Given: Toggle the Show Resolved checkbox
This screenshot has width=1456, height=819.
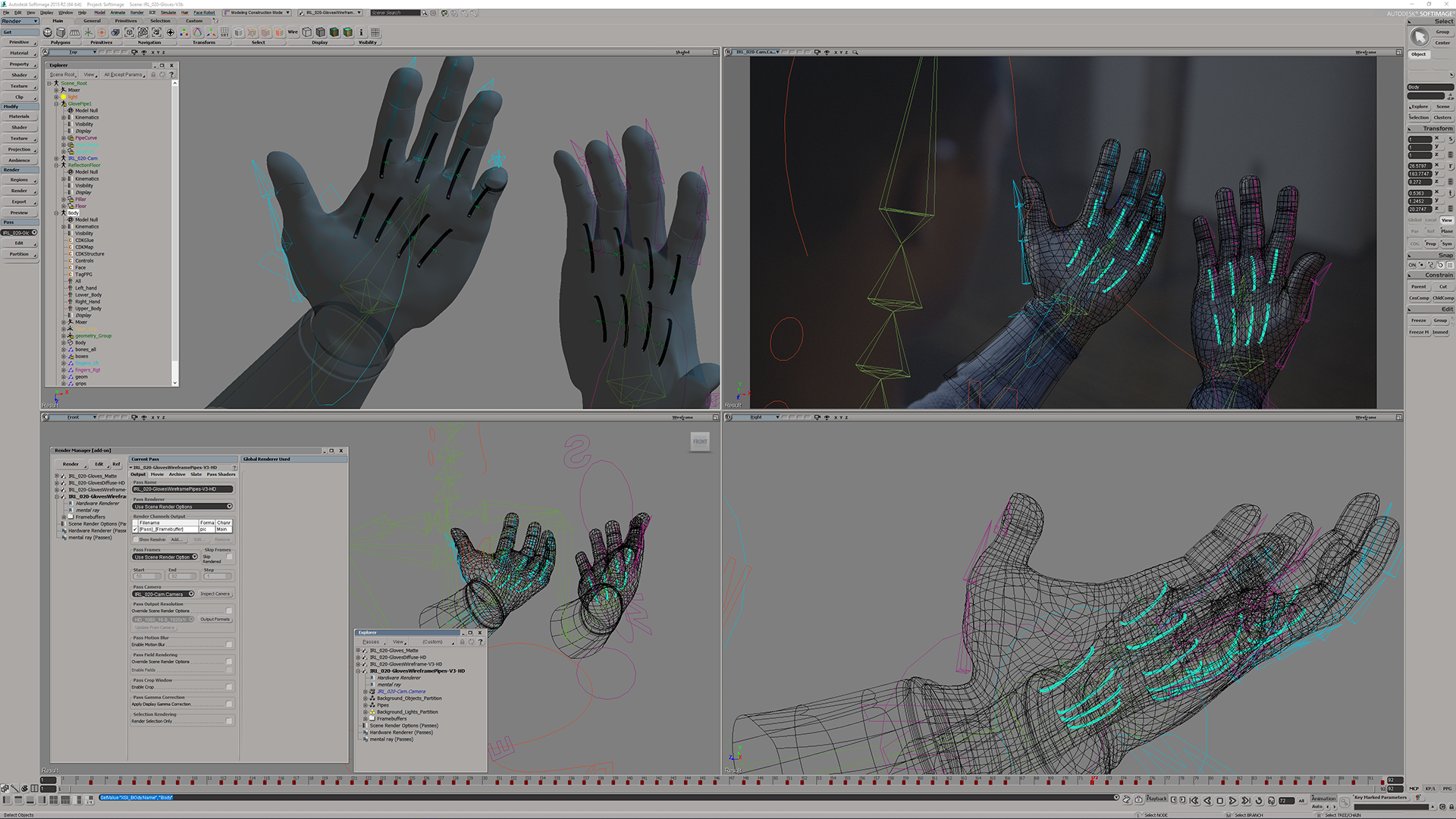Looking at the screenshot, I should coord(135,539).
